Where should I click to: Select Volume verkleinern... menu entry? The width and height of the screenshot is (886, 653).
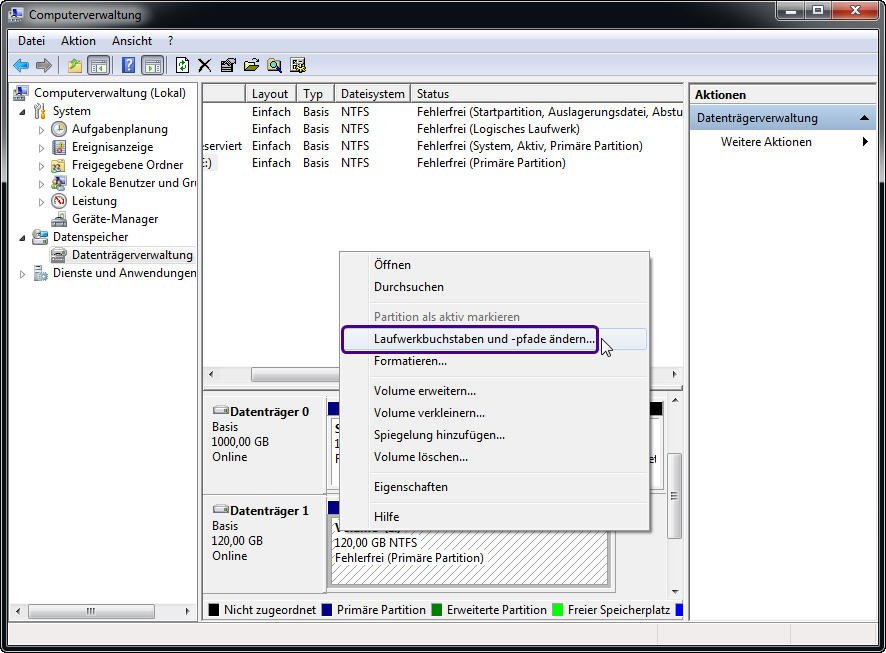494,413
